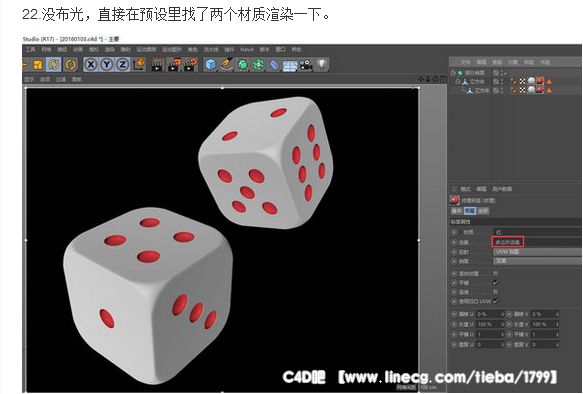Click orange polygon selection tag on parent 立方体
The image size is (583, 394).
pos(549,81)
